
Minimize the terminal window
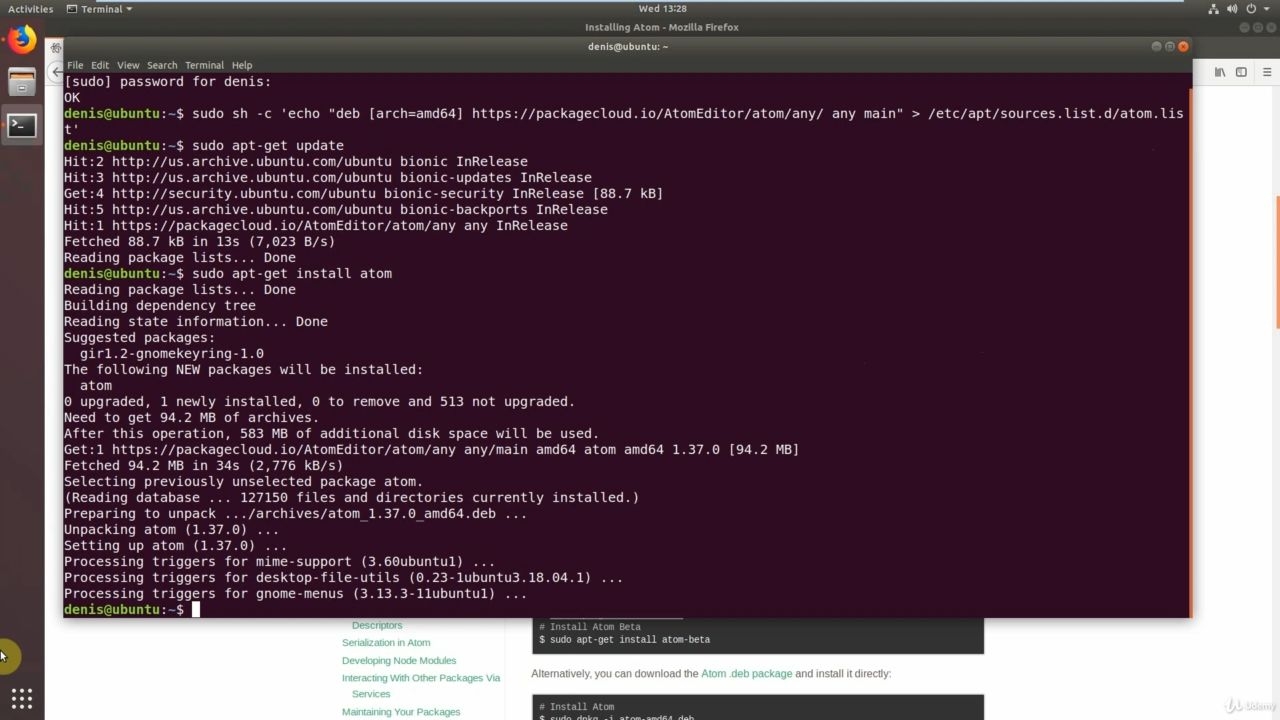(1156, 46)
